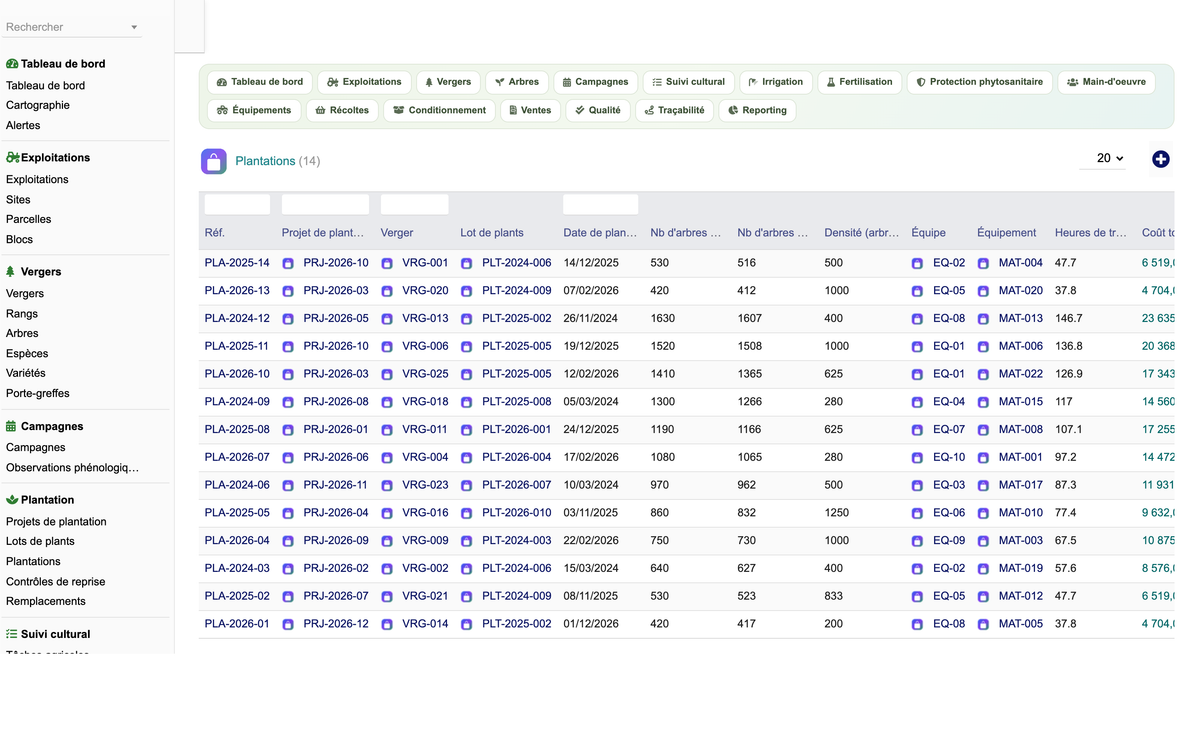Switch to the Arbres tab
This screenshot has height=743, width=1200.
point(517,82)
